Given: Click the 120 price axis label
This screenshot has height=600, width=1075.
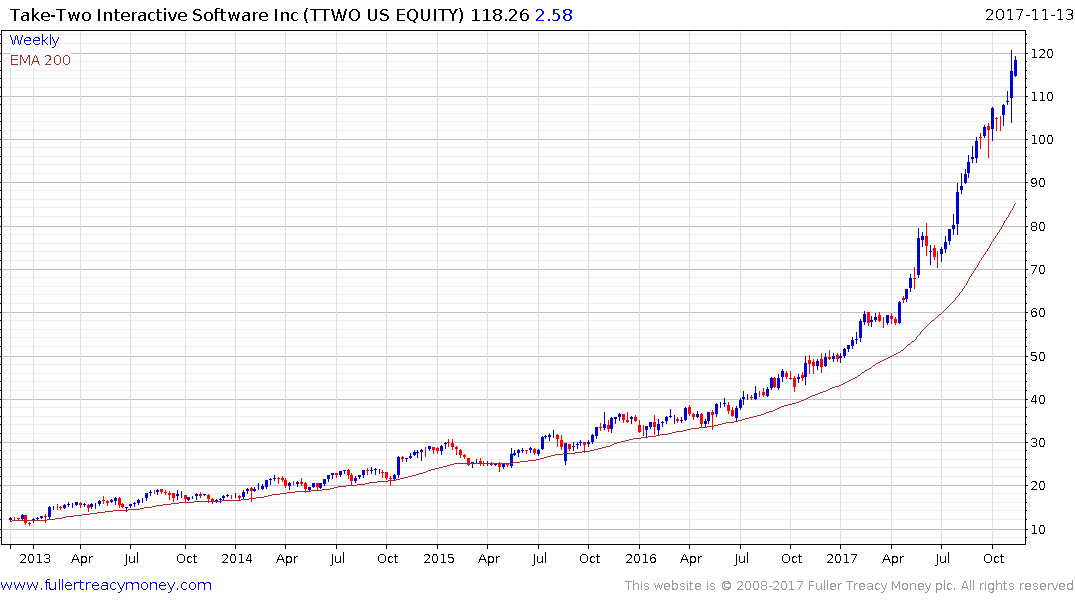Looking at the screenshot, I should [x=1042, y=53].
